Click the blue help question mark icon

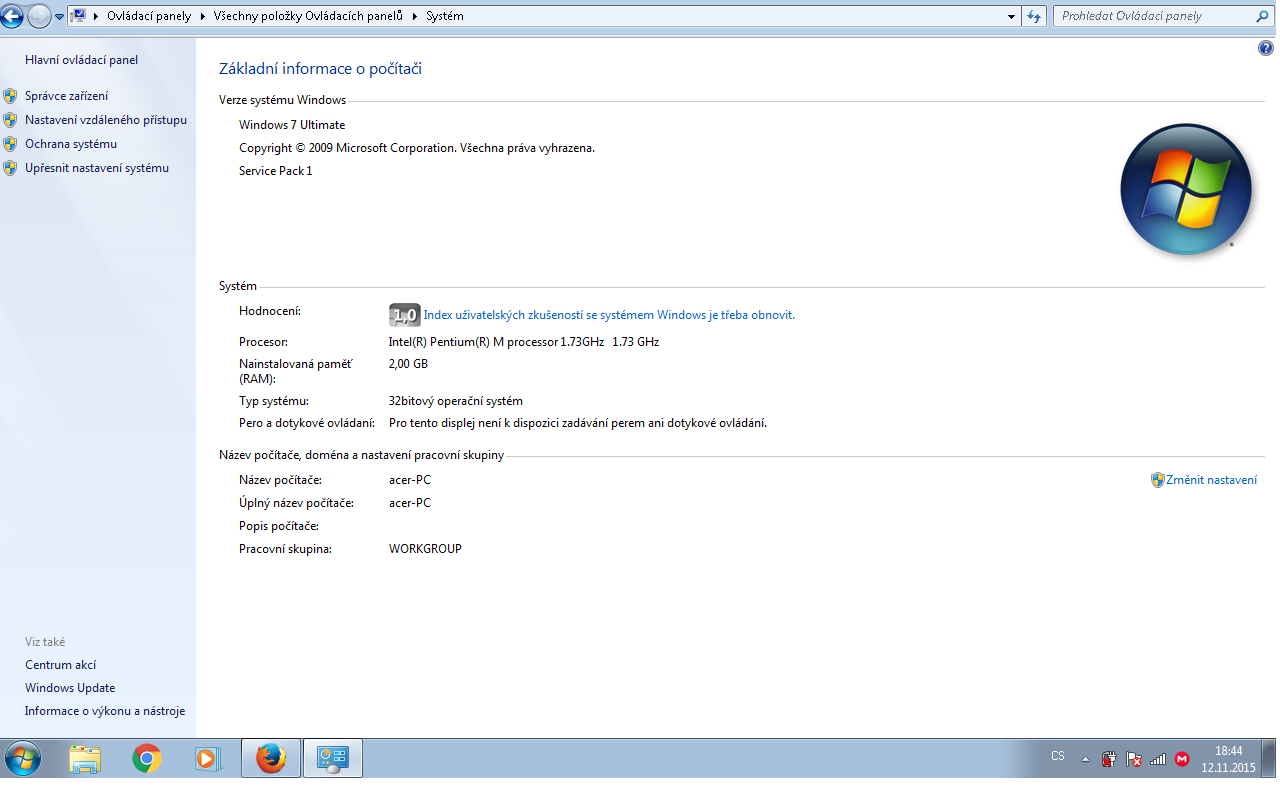[x=1266, y=48]
